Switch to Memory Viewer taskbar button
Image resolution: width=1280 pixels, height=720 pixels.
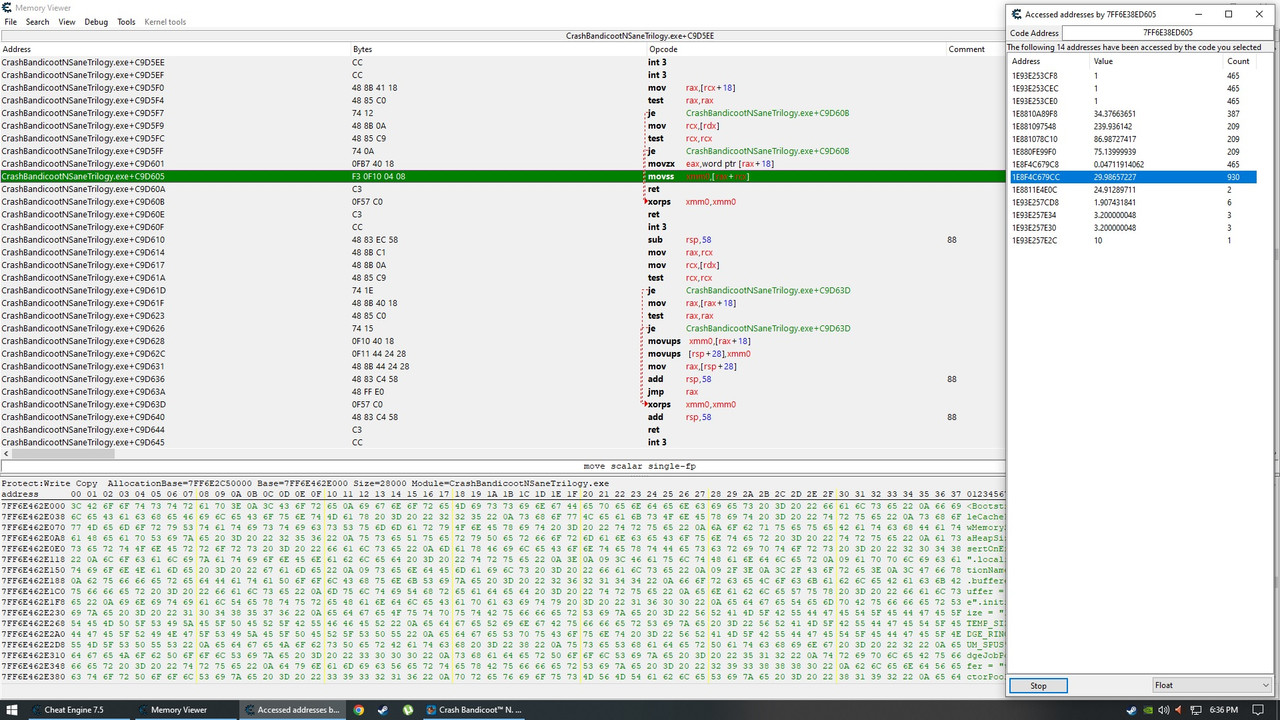click(186, 710)
